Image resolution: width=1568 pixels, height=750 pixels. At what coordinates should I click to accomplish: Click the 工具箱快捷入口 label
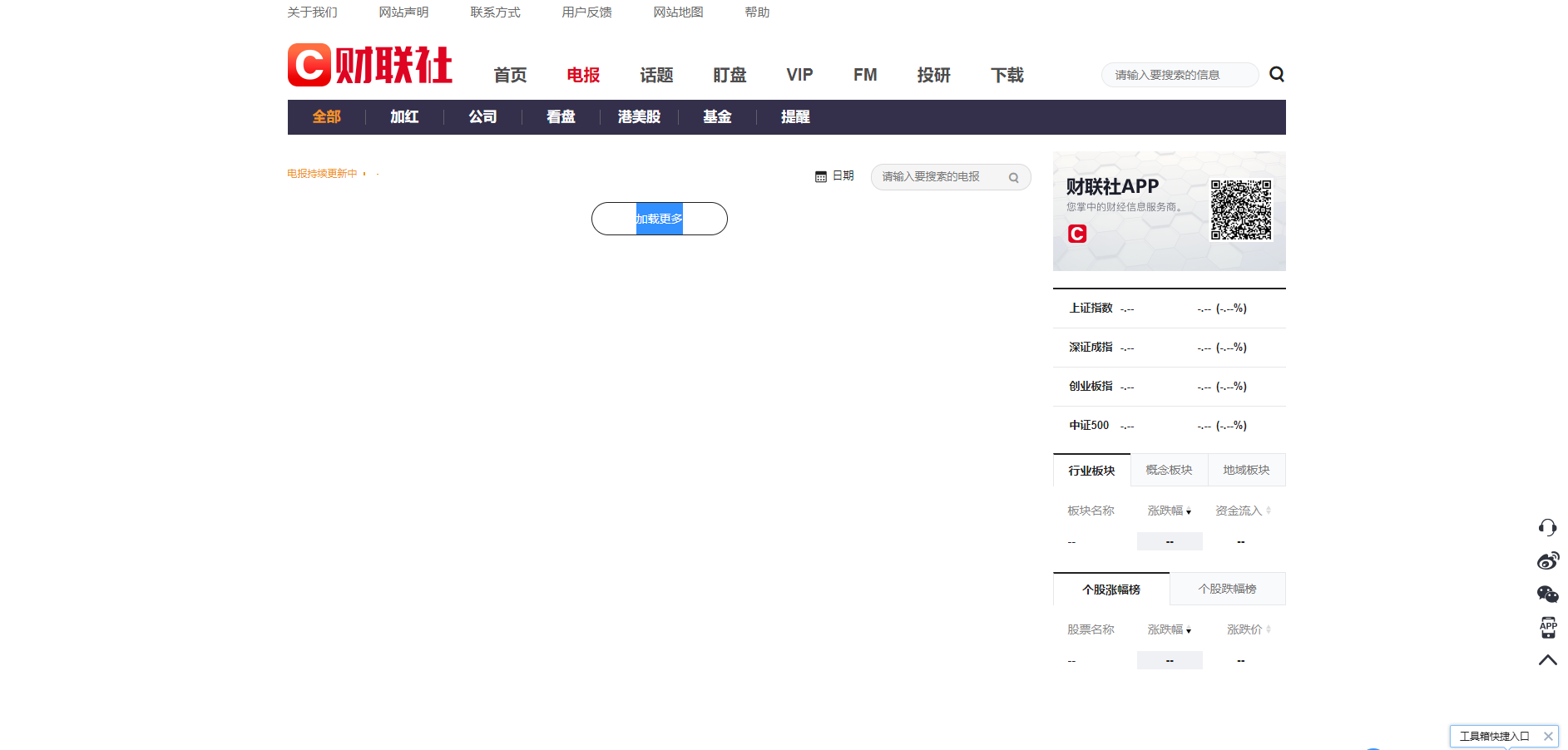click(1494, 736)
